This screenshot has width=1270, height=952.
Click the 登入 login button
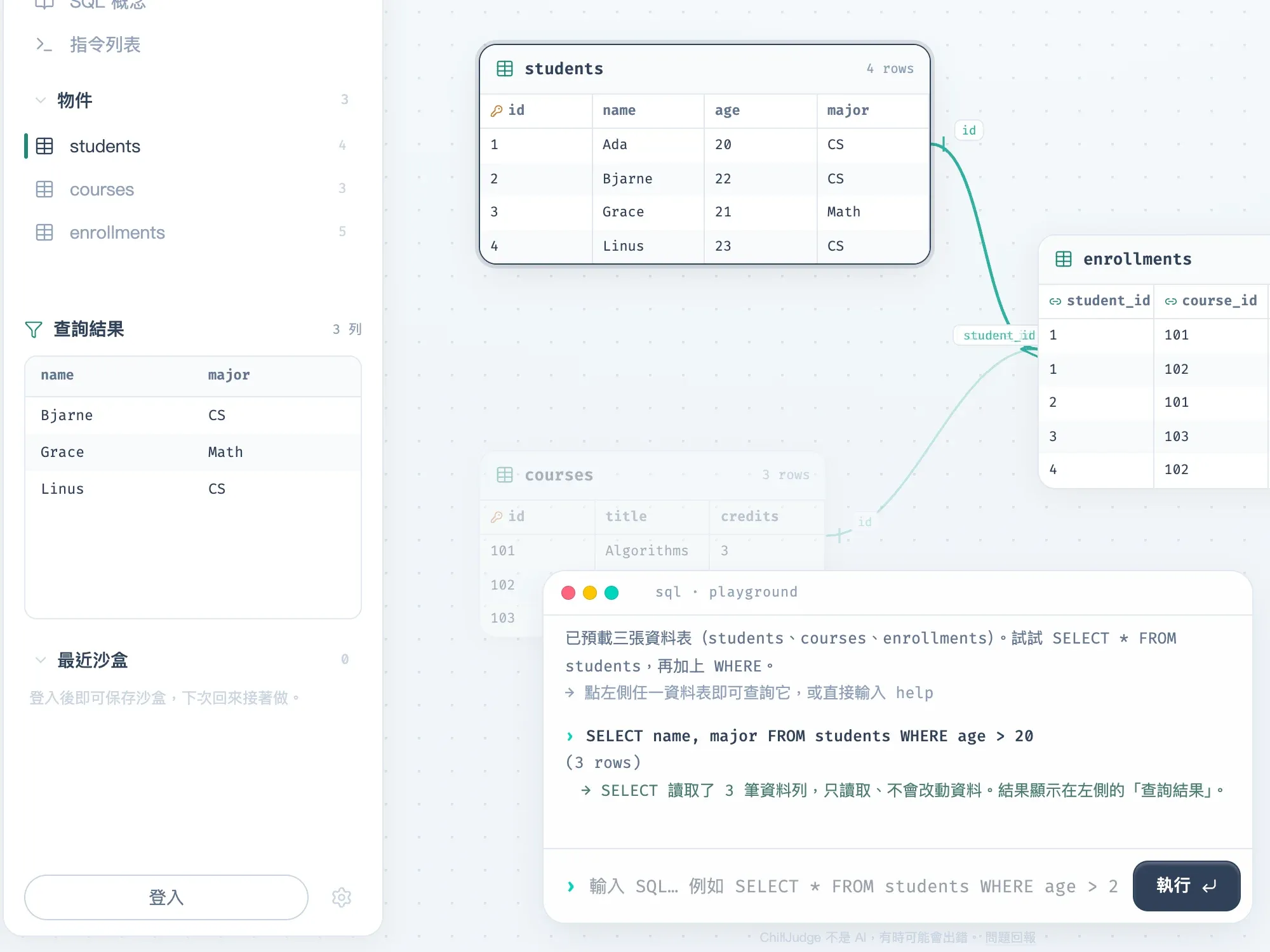pyautogui.click(x=166, y=897)
